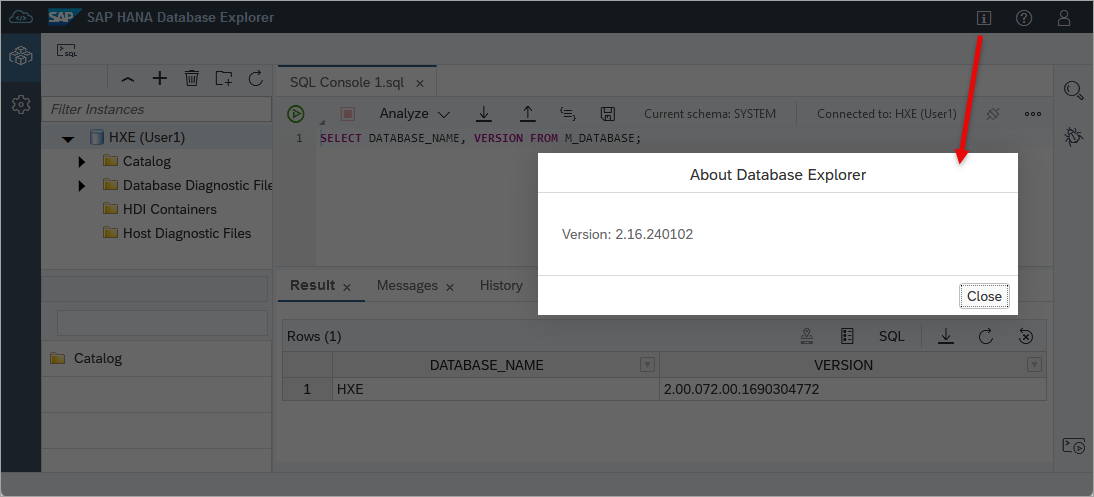Viewport: 1094px width, 497px height.
Task: Click the cloud code icon in header
Action: (21, 17)
